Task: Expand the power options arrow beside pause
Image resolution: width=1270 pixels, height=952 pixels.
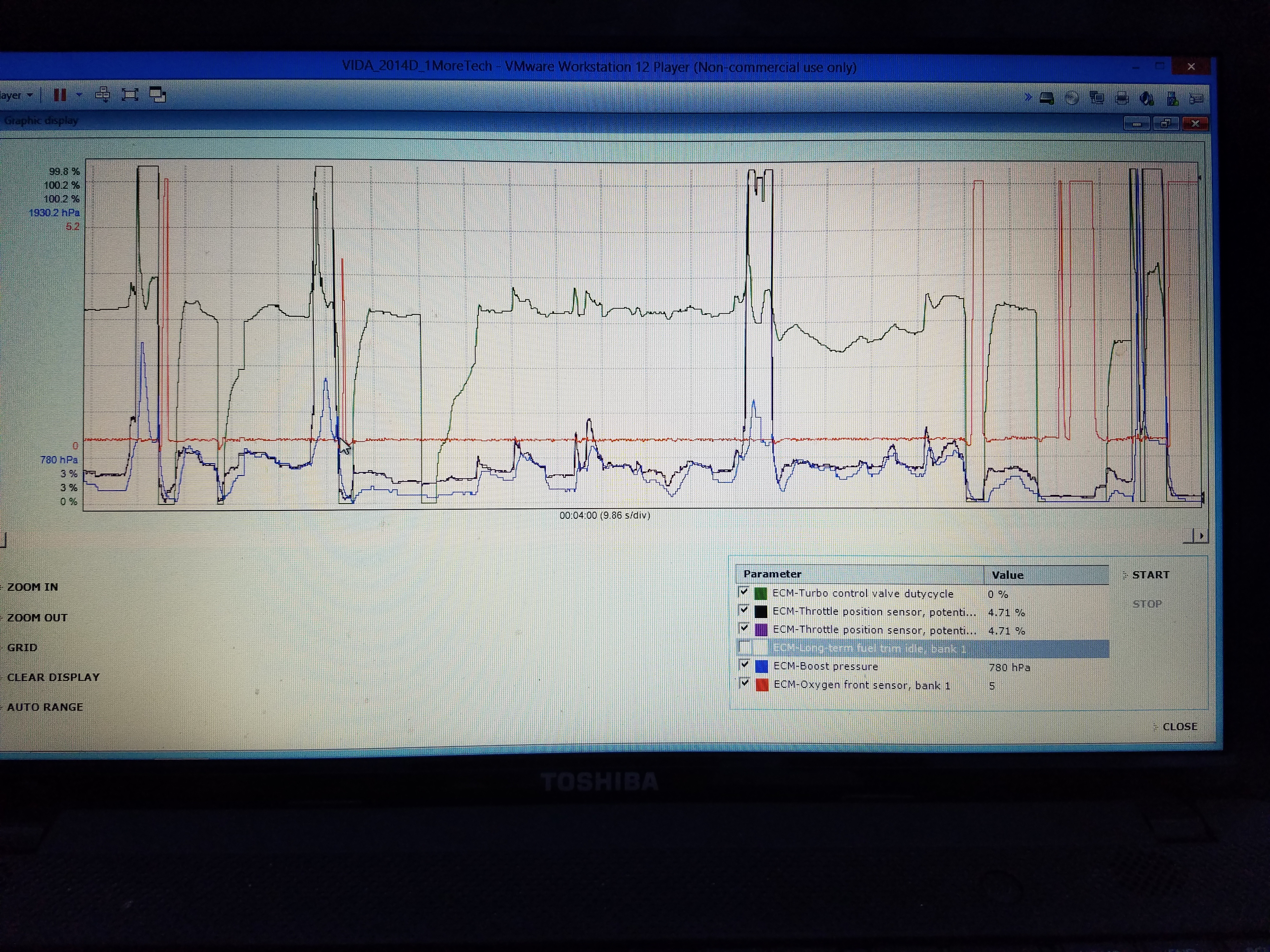Action: pyautogui.click(x=79, y=95)
